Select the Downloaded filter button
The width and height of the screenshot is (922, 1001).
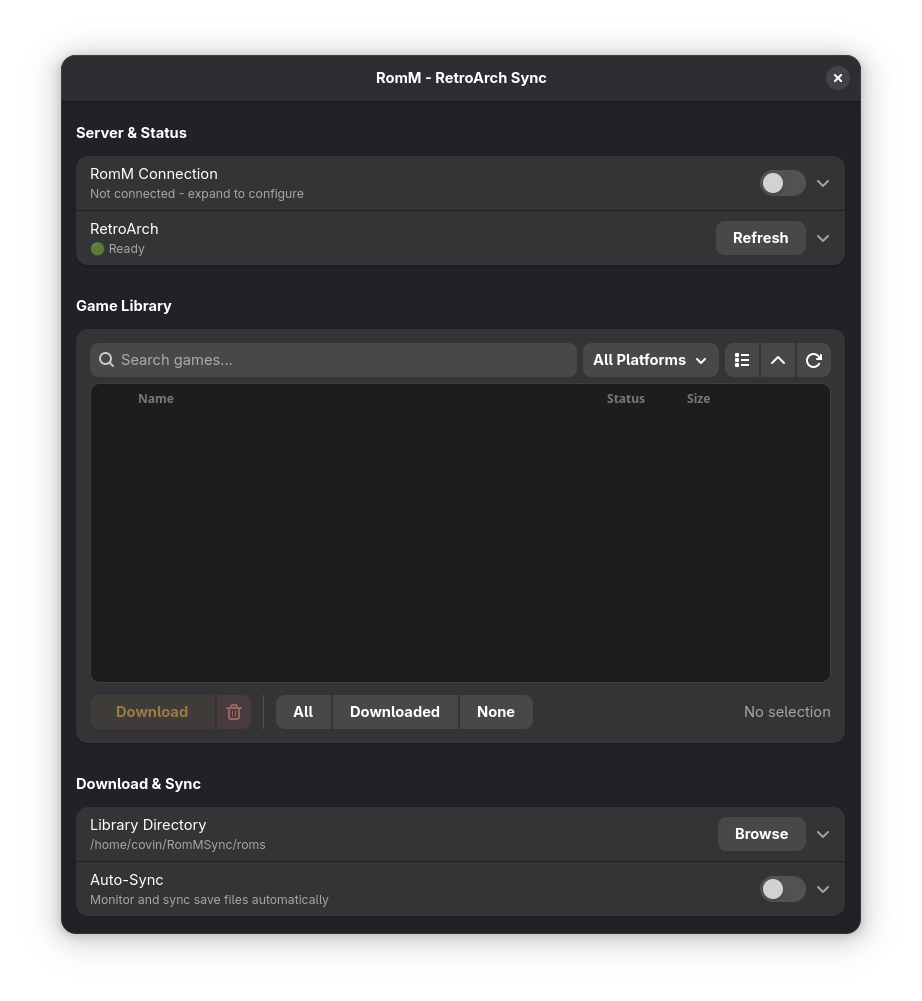395,712
